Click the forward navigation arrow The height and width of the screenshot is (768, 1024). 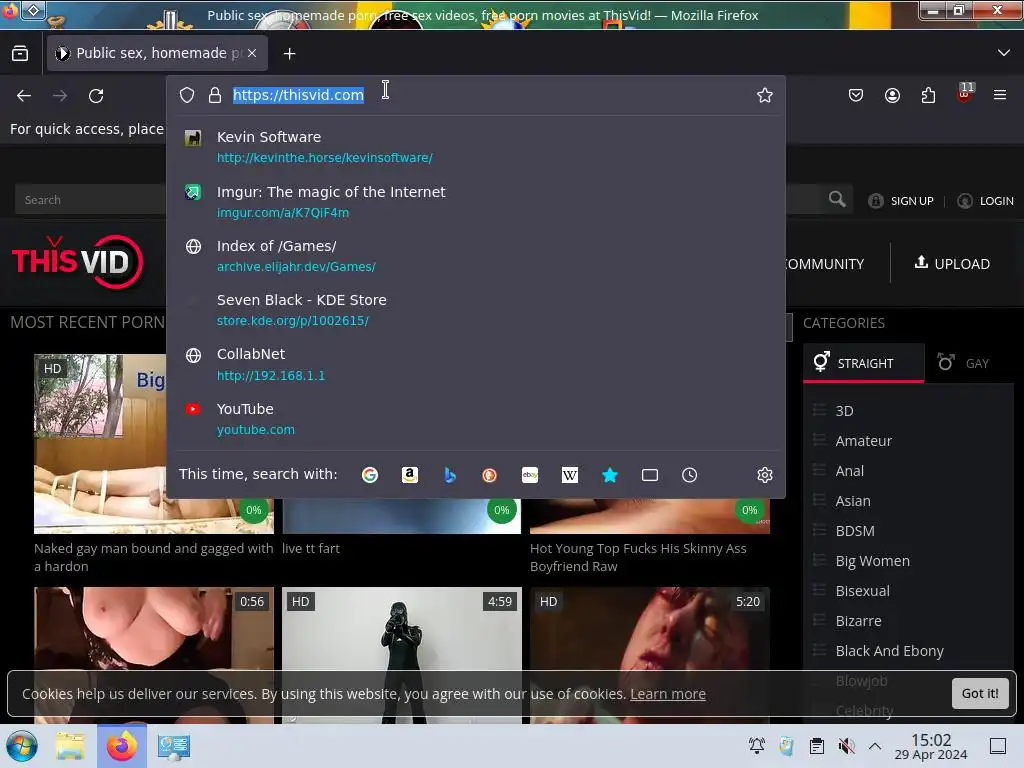click(x=60, y=96)
